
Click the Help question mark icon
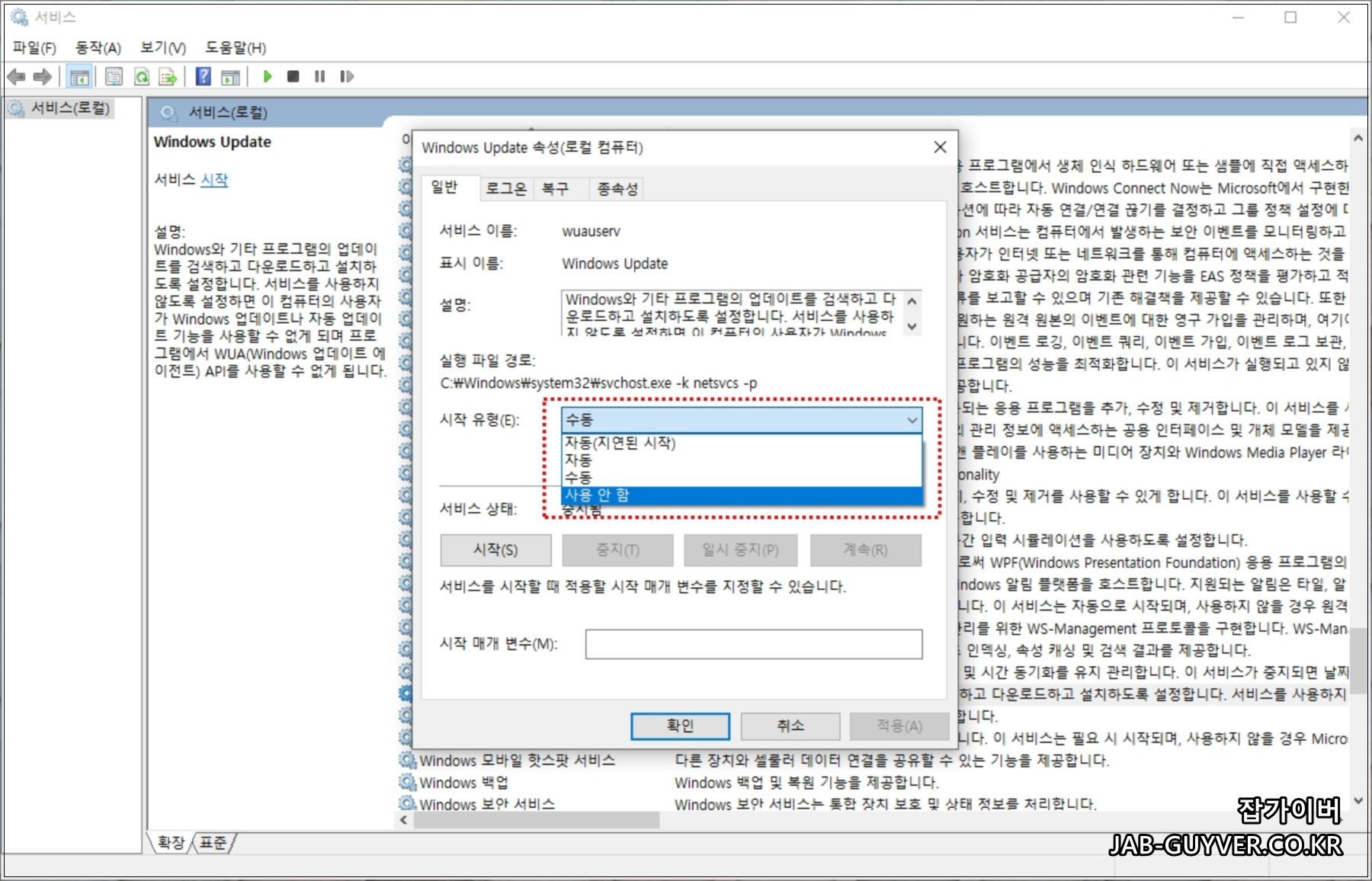click(204, 76)
